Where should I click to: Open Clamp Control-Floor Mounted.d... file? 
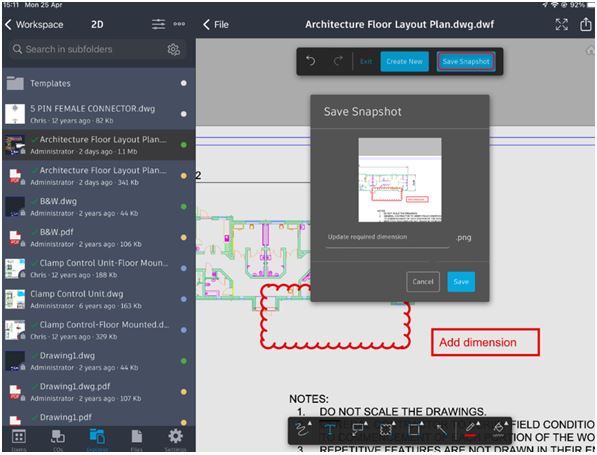click(99, 330)
